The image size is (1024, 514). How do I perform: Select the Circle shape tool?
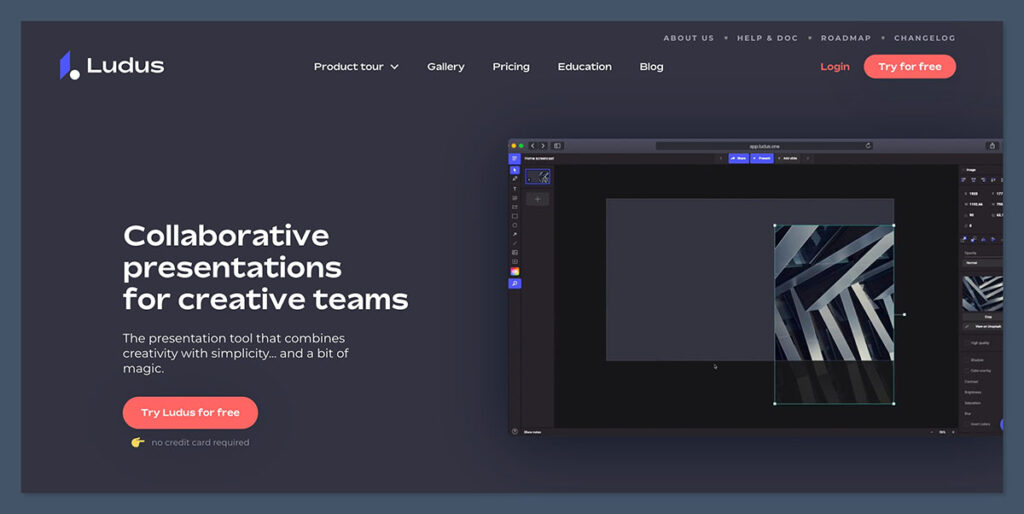click(x=515, y=225)
